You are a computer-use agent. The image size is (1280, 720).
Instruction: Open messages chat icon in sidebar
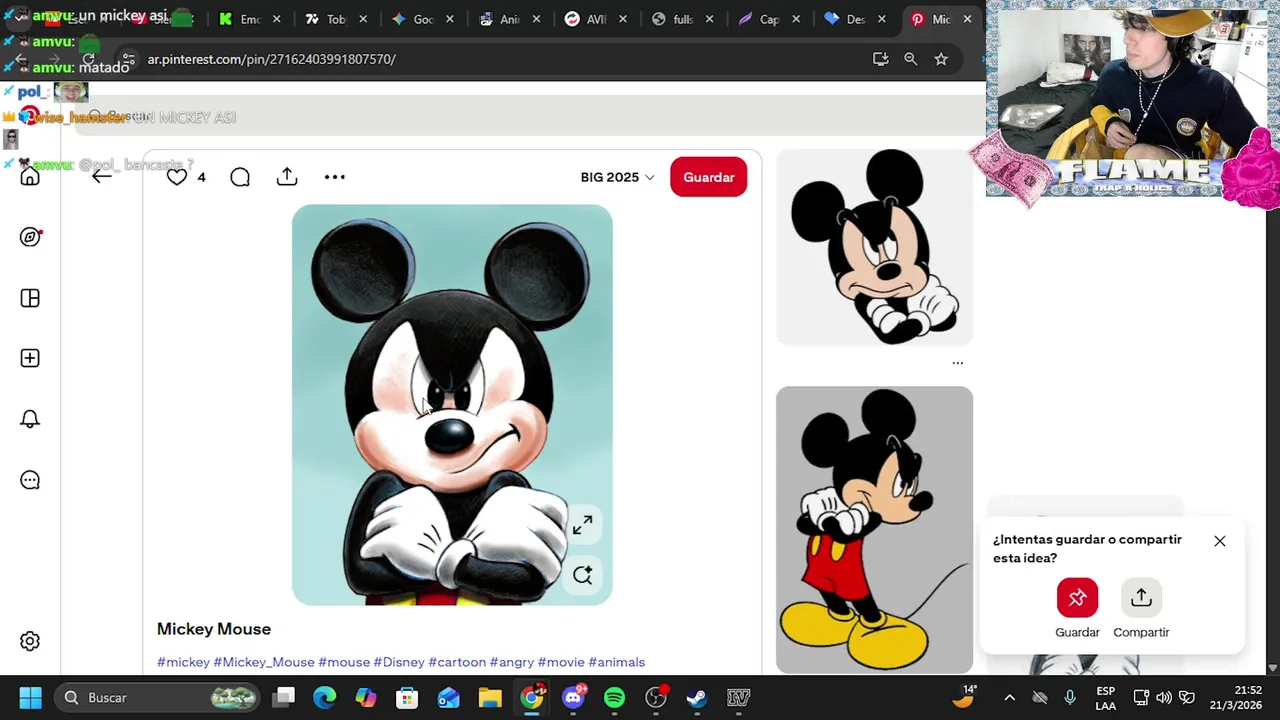click(x=30, y=480)
